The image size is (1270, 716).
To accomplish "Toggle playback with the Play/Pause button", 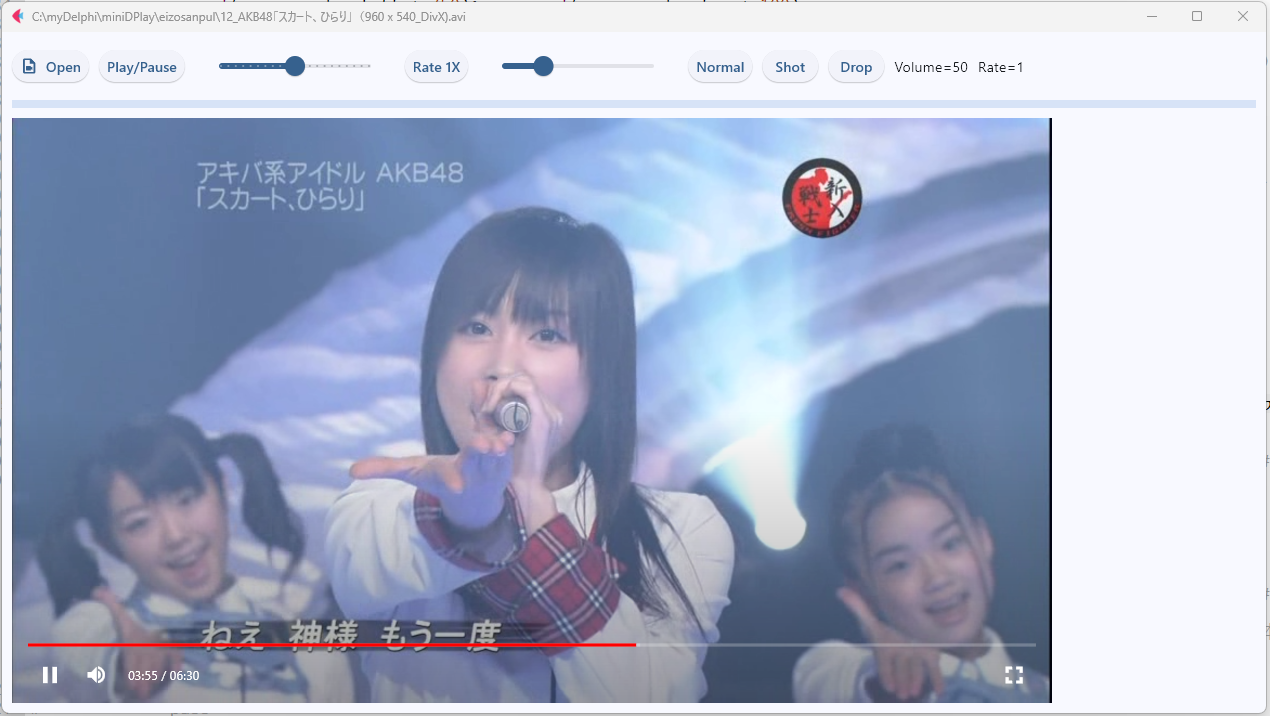I will tap(141, 66).
